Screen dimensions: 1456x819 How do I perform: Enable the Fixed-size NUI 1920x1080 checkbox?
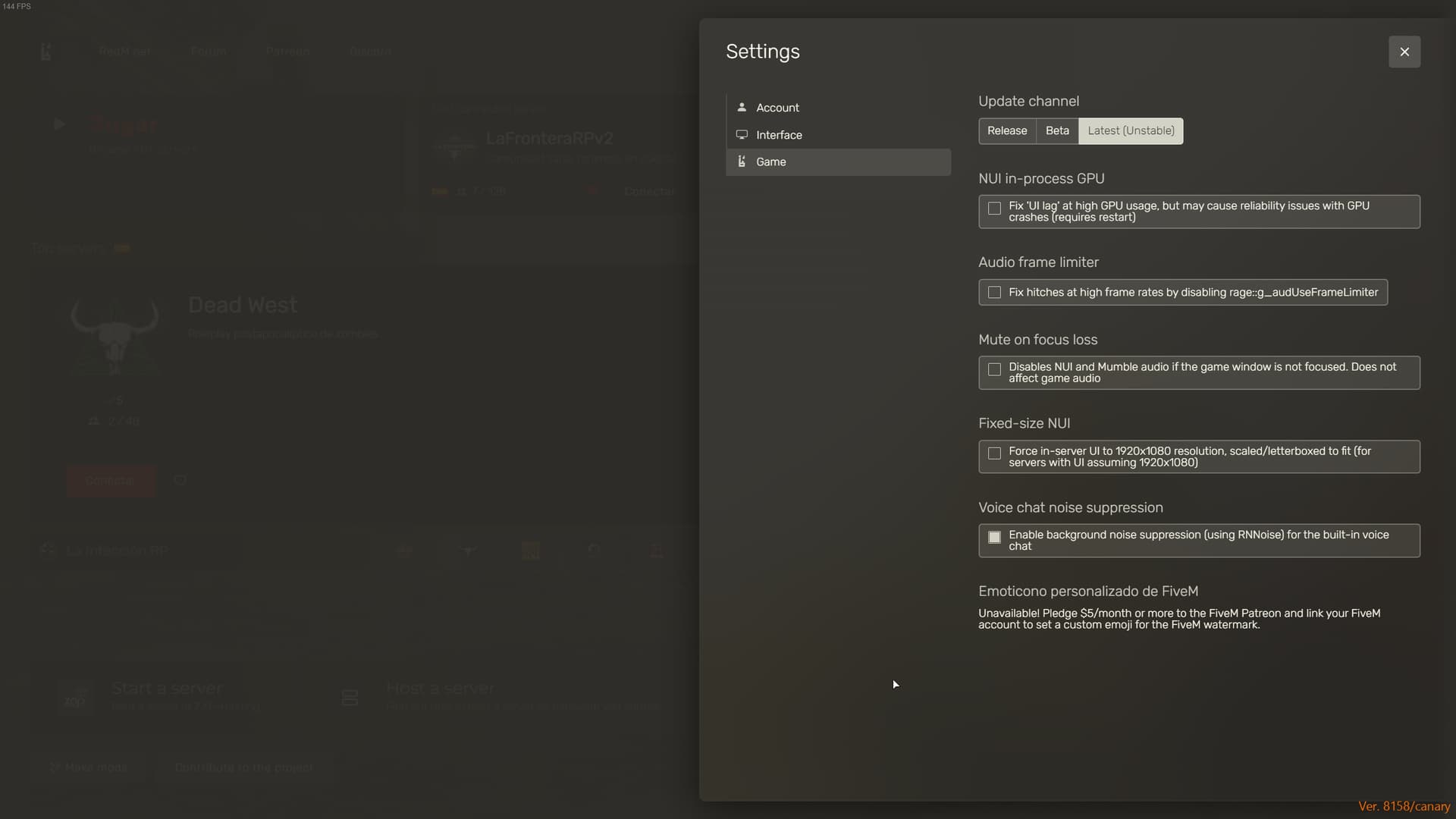click(x=994, y=453)
